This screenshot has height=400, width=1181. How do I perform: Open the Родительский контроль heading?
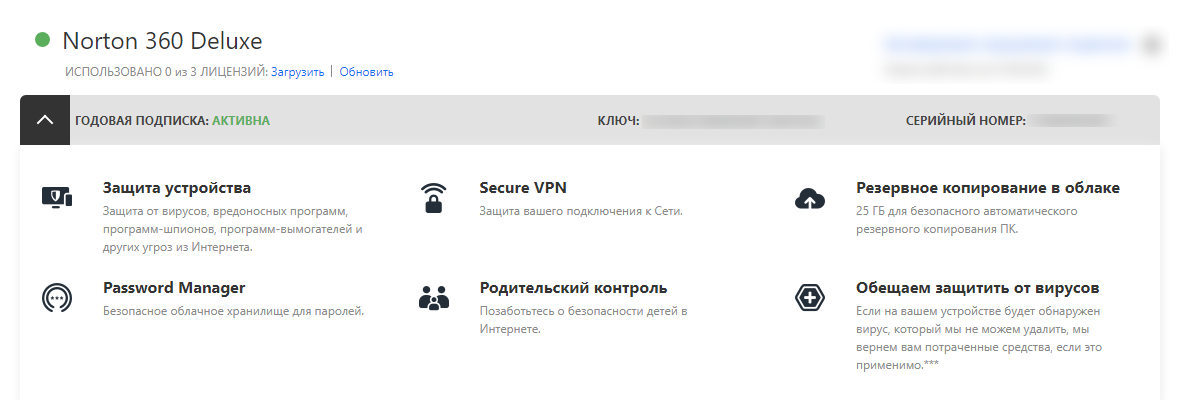573,288
